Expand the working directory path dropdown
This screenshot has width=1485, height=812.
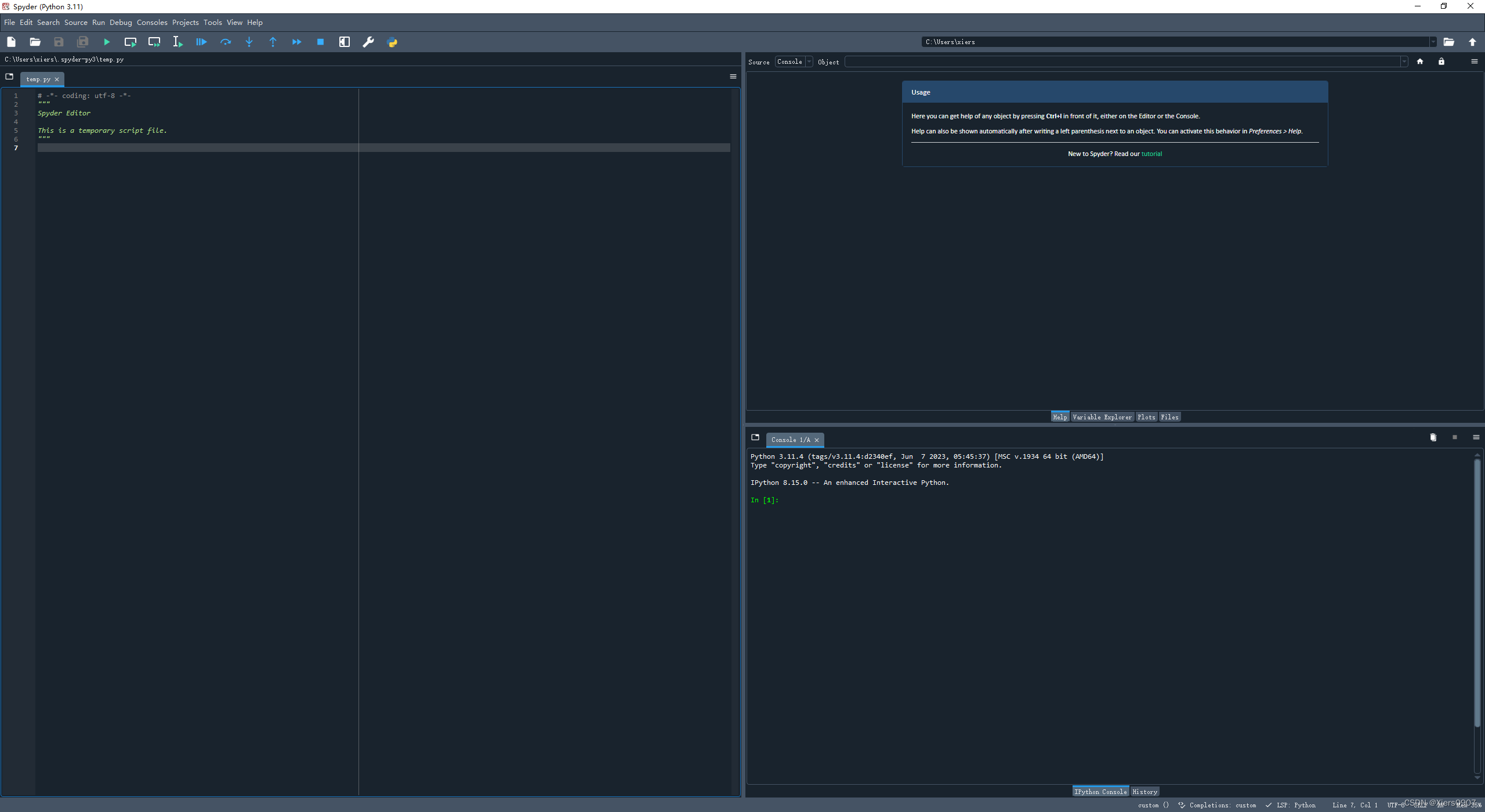[1433, 42]
